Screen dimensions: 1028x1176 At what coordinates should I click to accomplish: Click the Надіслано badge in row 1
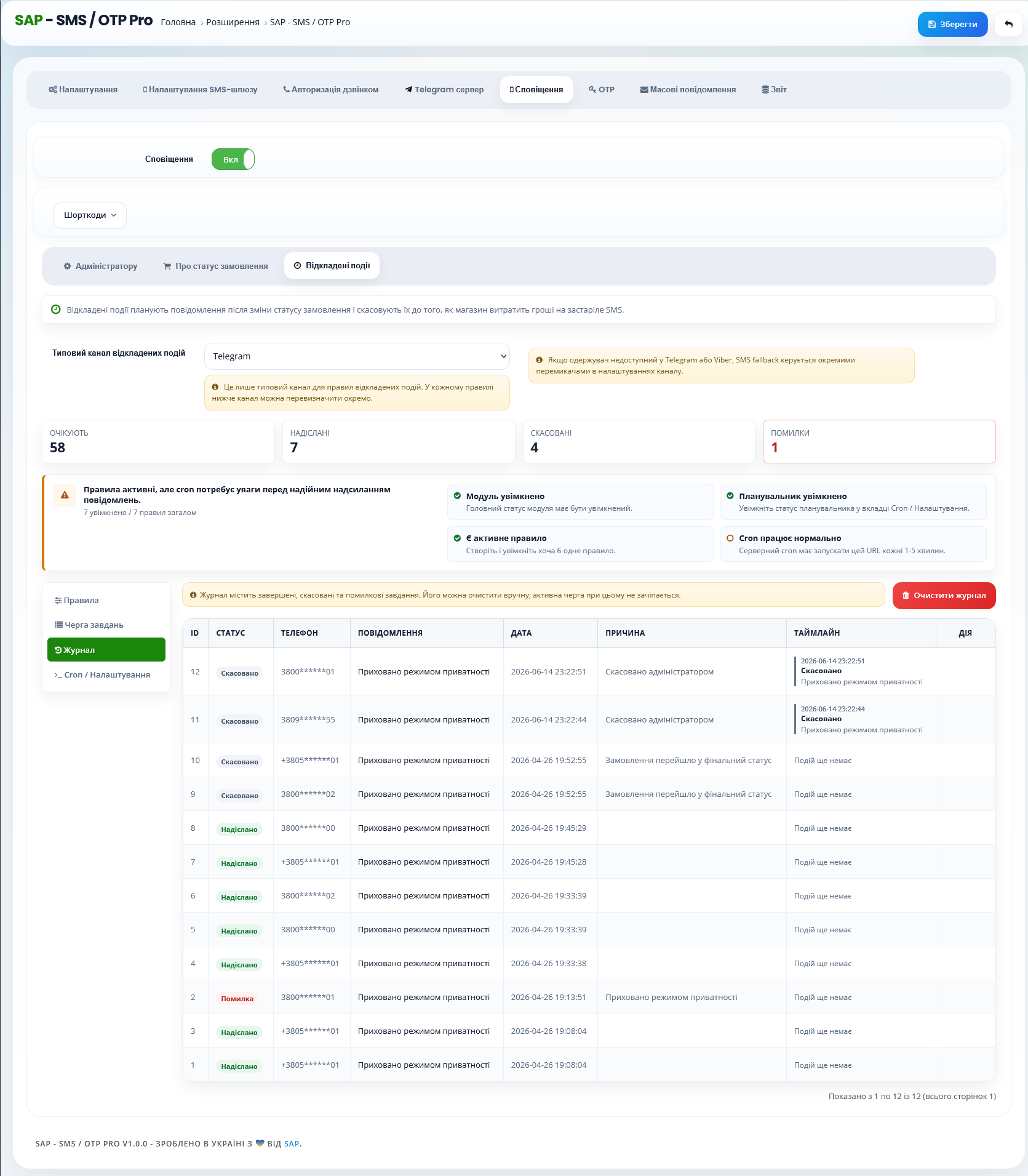pos(239,1066)
